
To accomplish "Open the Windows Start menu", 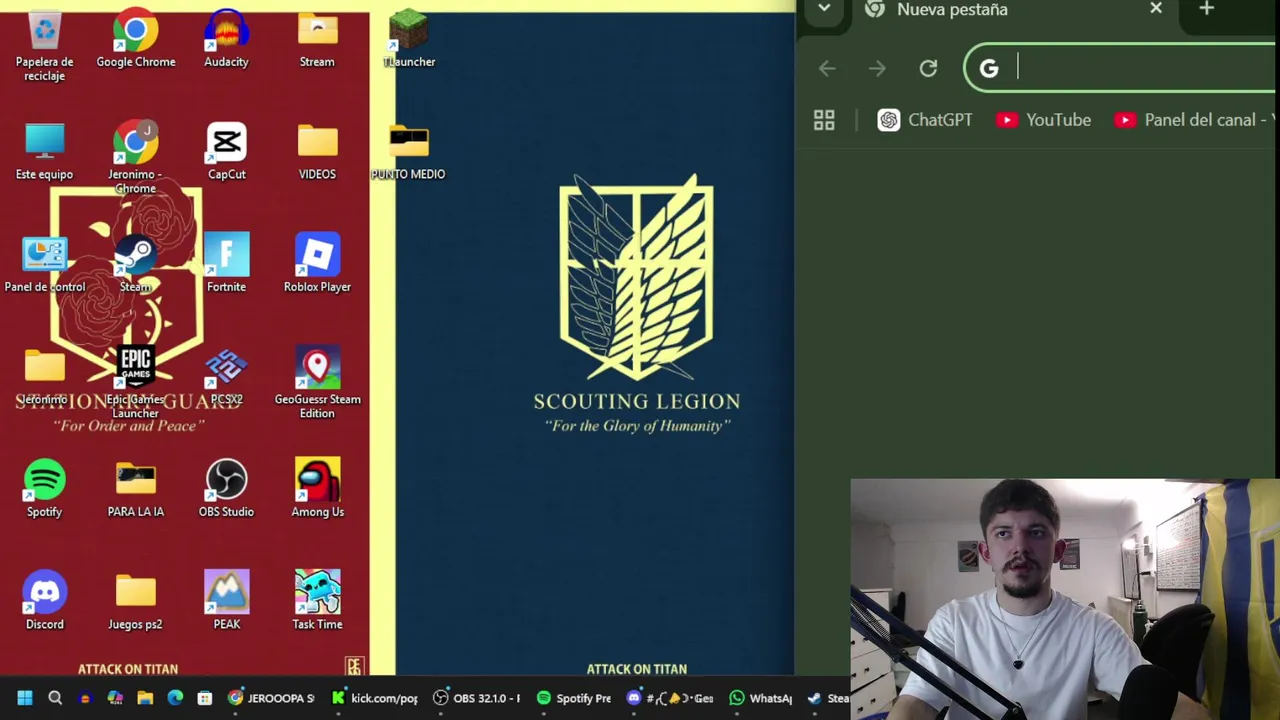I will click(x=25, y=698).
